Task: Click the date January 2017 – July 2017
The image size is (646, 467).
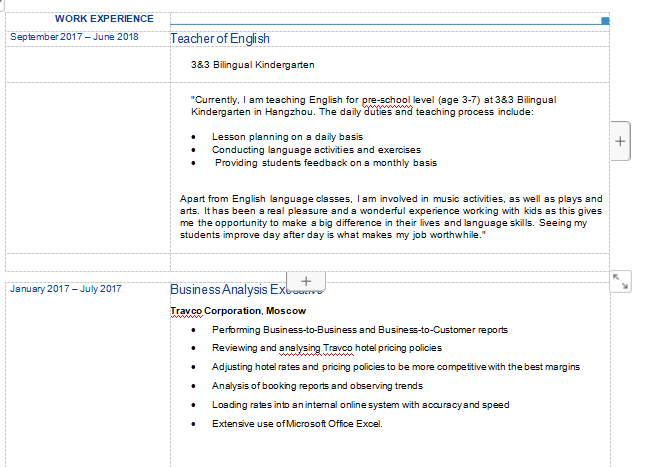Action: tap(66, 289)
